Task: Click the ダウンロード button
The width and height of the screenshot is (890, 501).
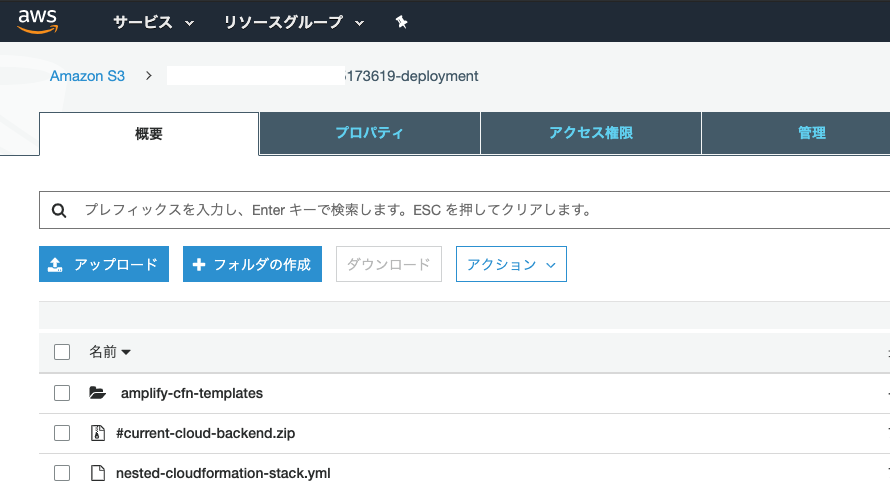Action: coord(389,264)
